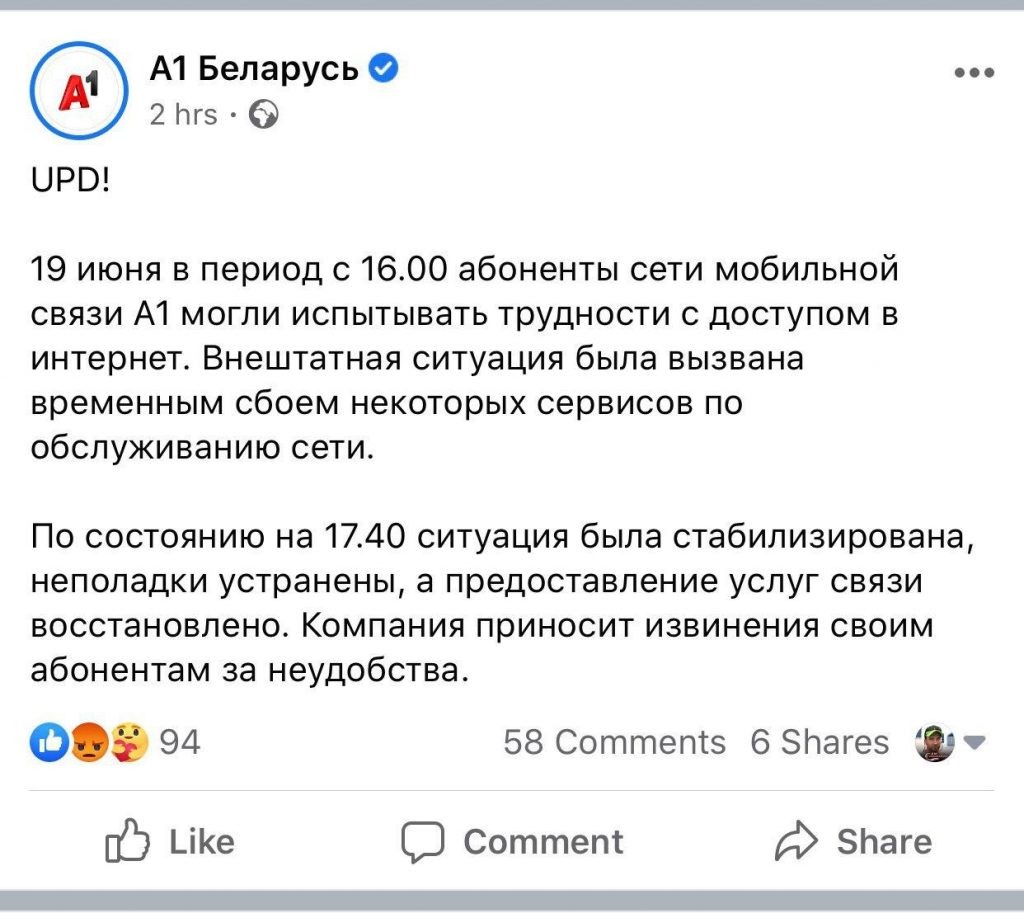Open the three-dot post options menu
This screenshot has width=1024, height=913.
coord(974,70)
